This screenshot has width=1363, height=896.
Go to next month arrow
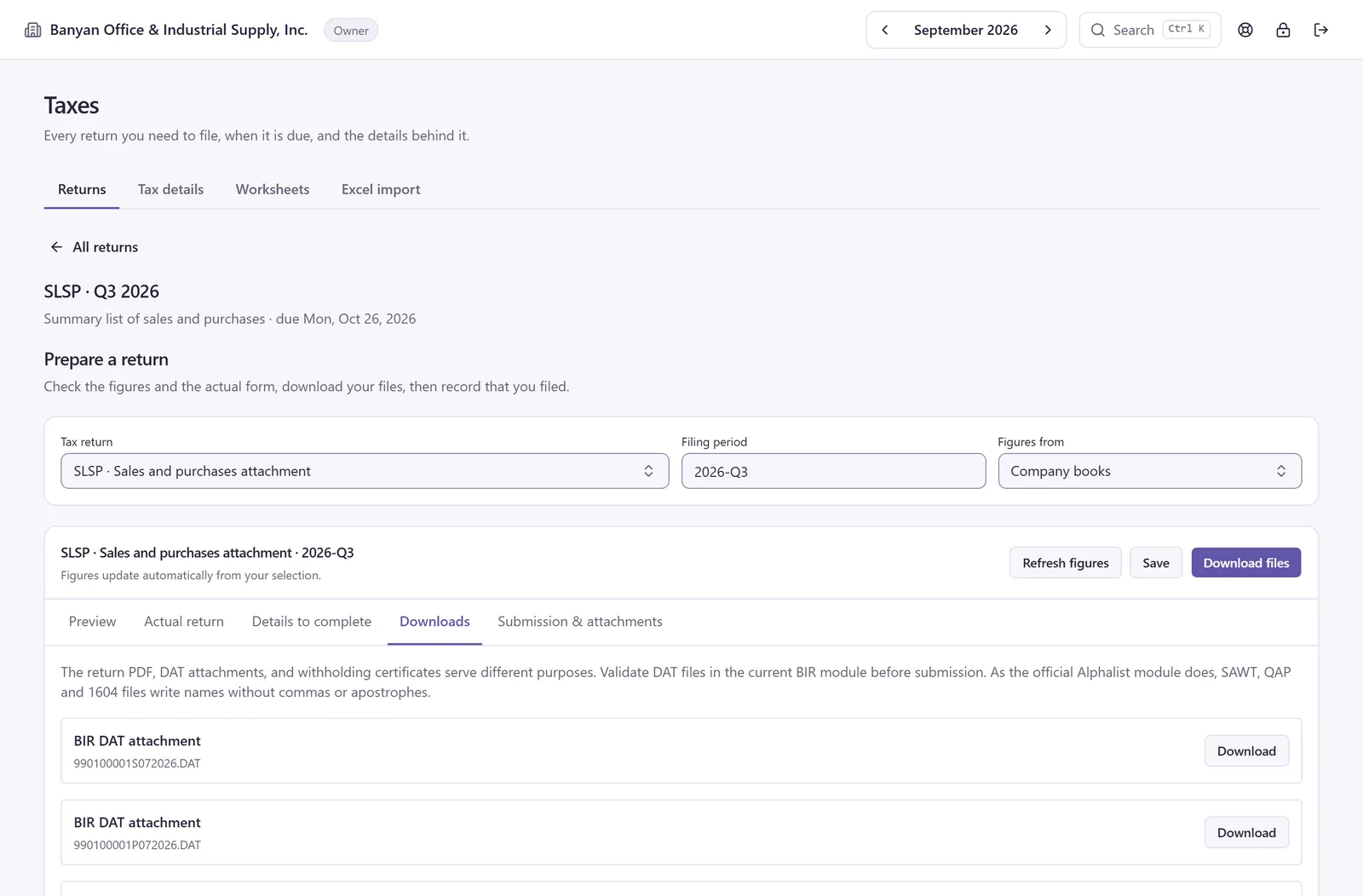click(1048, 30)
